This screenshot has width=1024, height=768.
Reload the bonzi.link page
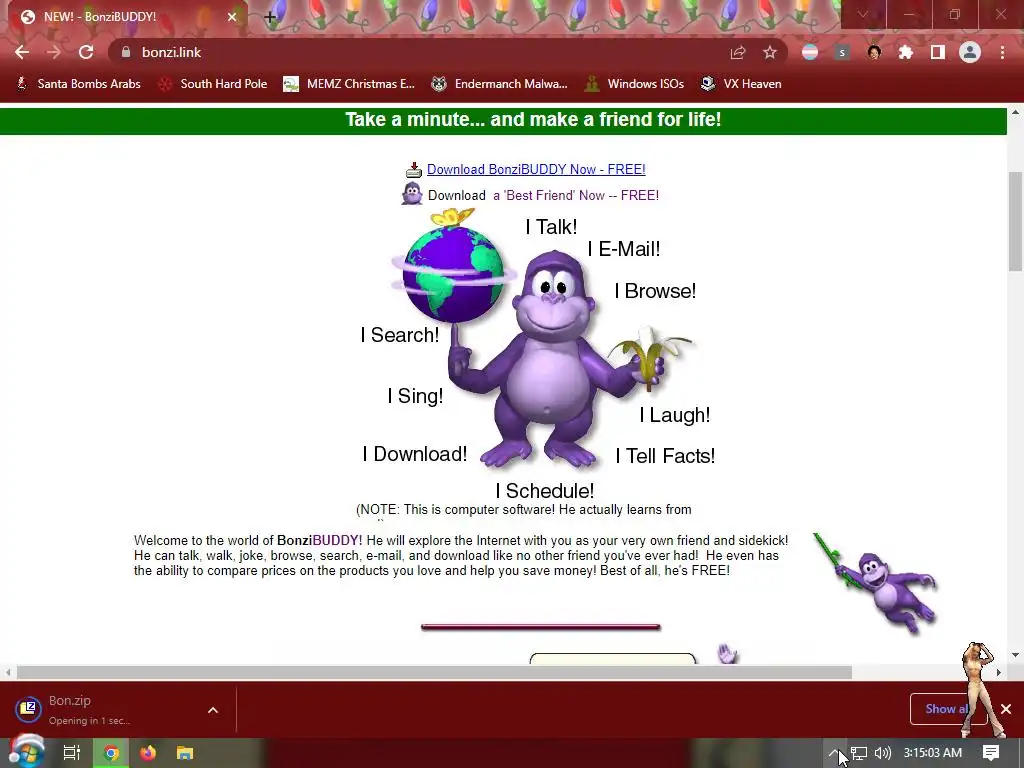(x=86, y=52)
